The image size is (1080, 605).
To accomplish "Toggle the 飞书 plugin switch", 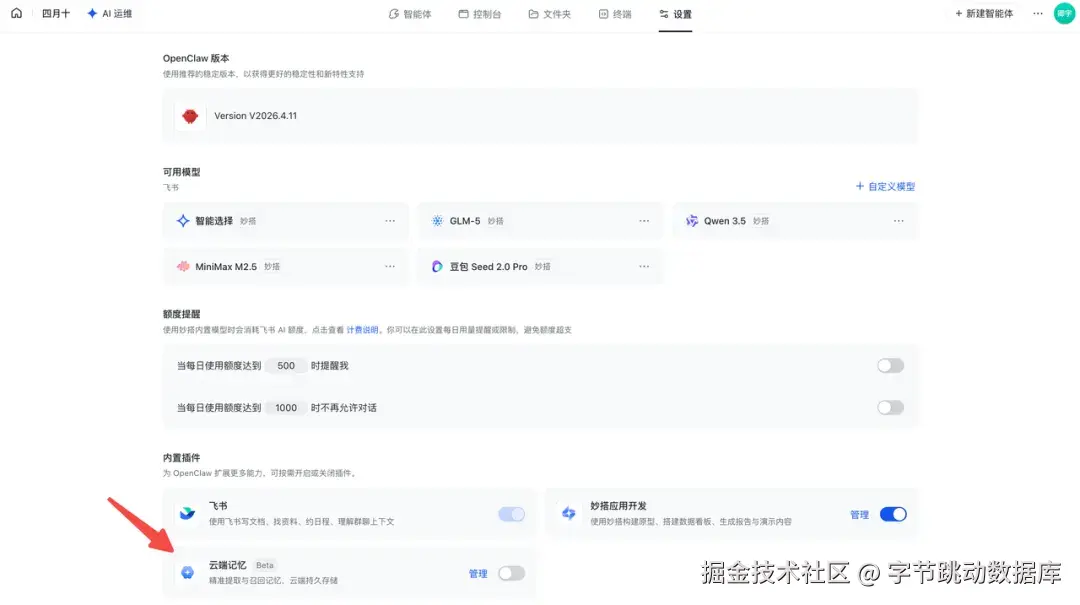I will 511,514.
